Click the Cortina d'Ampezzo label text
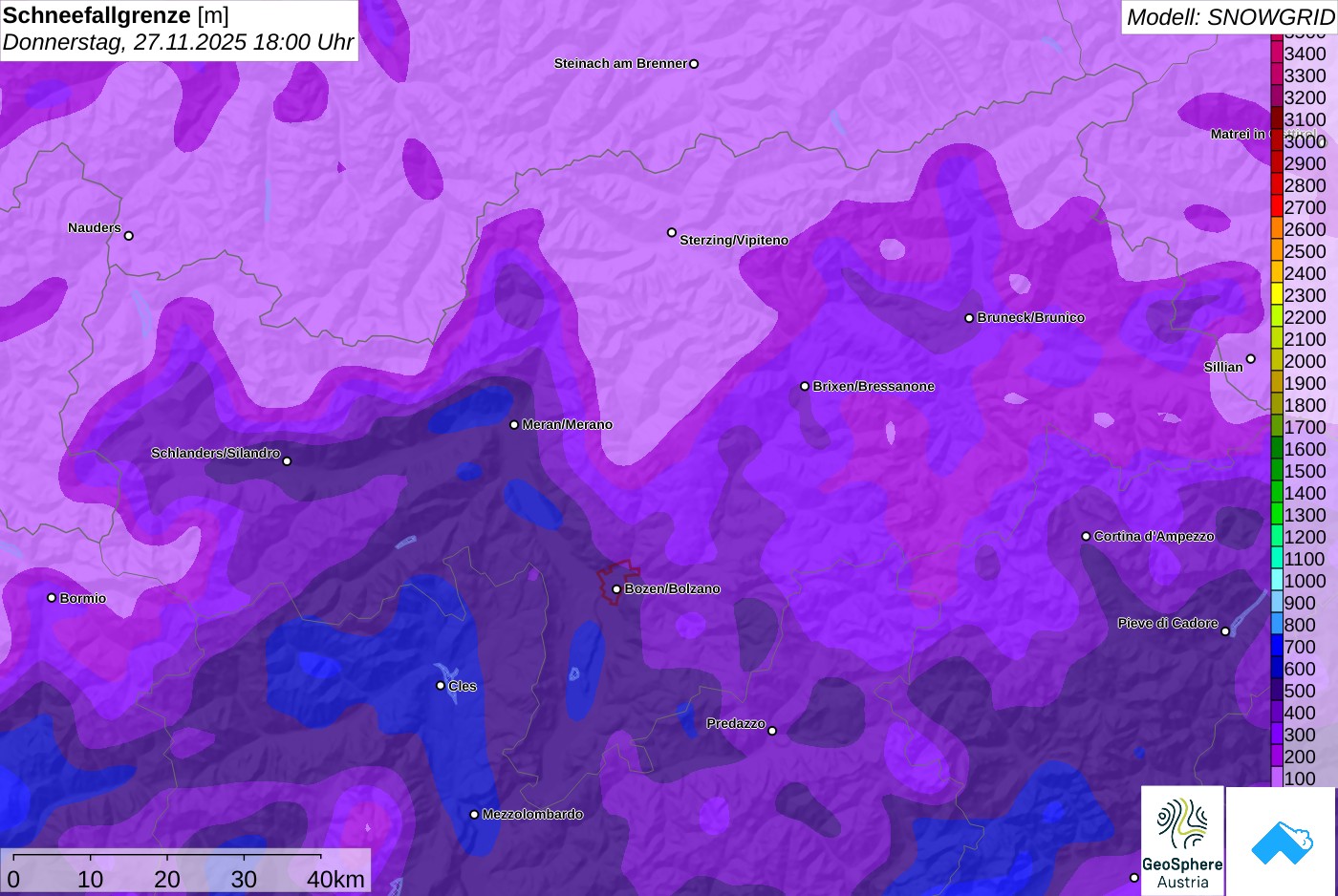 1155,536
